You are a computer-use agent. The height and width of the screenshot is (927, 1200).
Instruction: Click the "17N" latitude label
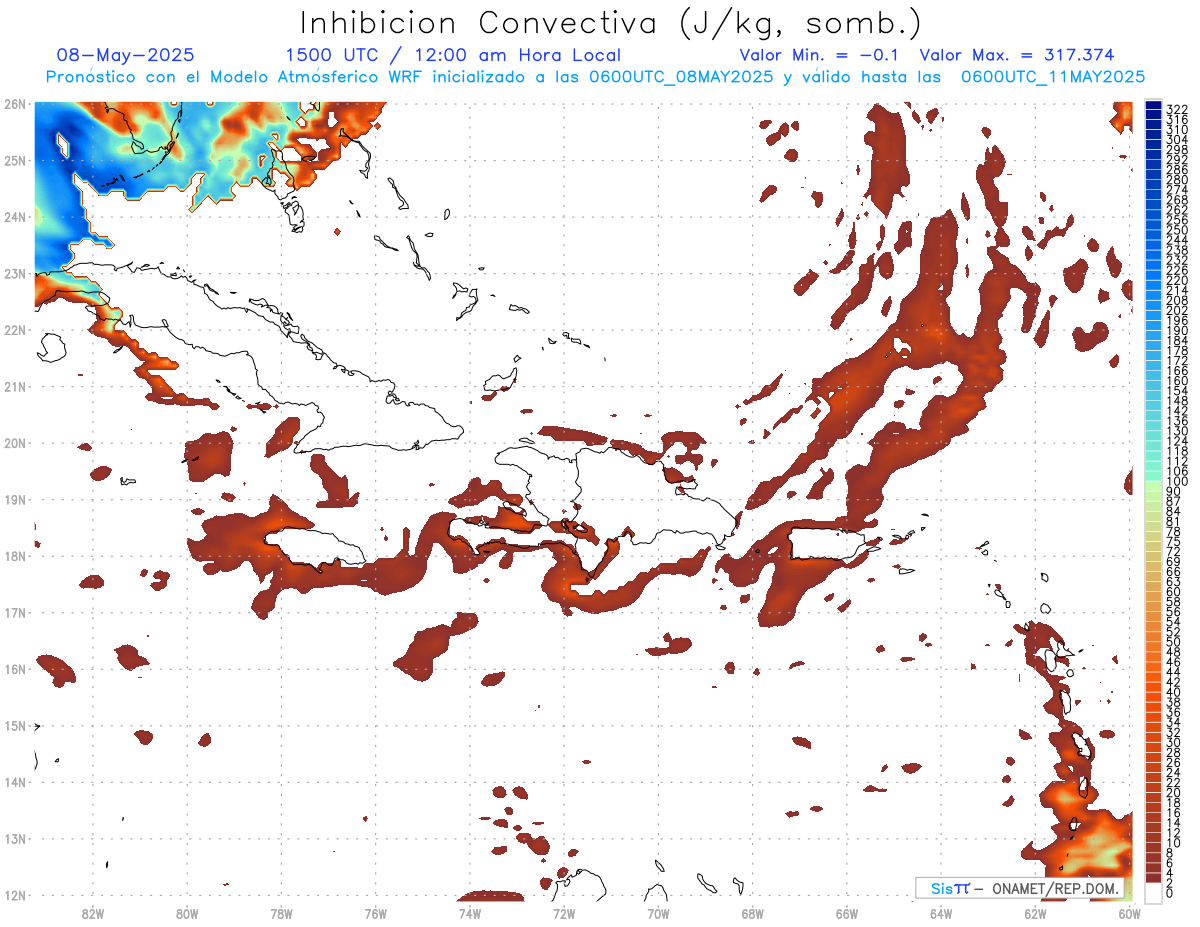click(14, 612)
